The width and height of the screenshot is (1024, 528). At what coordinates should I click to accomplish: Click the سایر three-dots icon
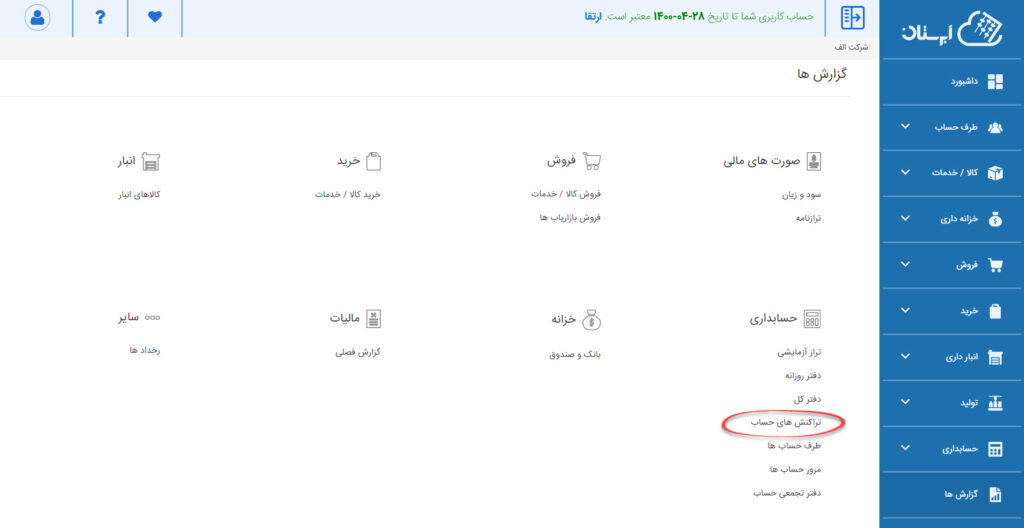coord(152,318)
